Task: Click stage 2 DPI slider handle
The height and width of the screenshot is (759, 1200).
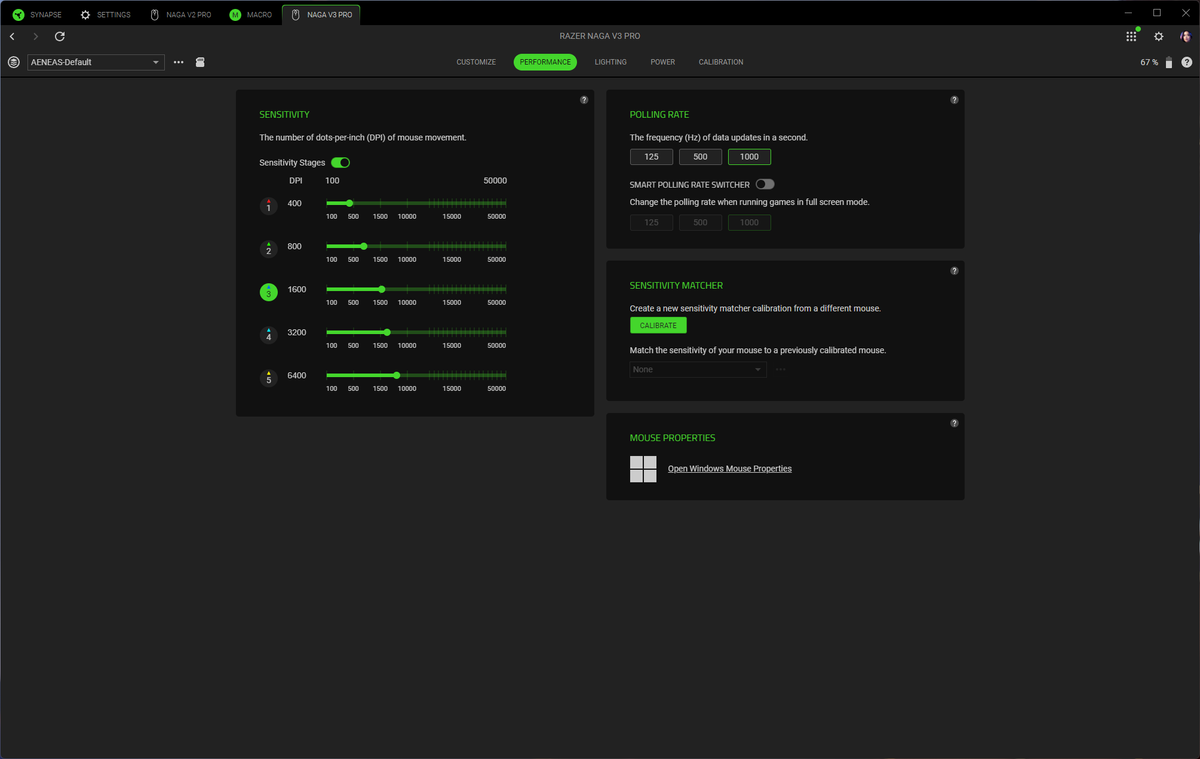Action: [x=364, y=246]
